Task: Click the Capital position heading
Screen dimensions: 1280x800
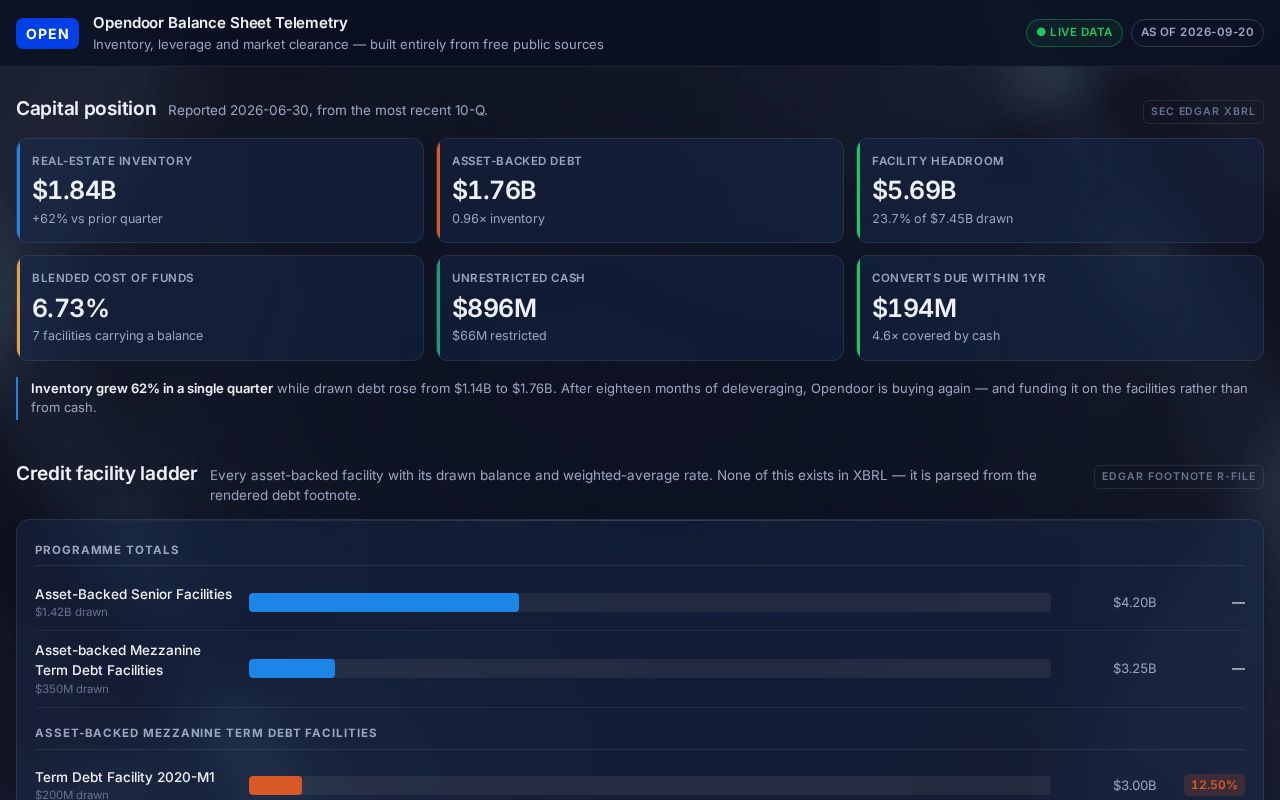Action: (86, 109)
